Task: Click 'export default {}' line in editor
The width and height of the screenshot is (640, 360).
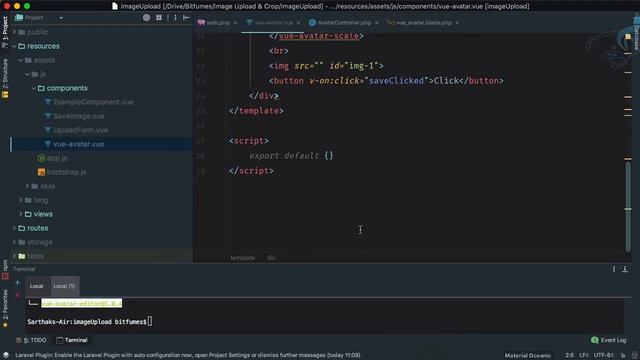Action: tap(291, 156)
